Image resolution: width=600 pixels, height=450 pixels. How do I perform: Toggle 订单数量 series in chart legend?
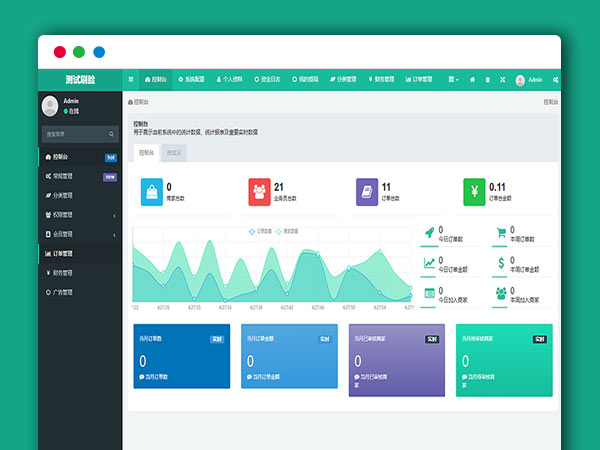[x=258, y=230]
